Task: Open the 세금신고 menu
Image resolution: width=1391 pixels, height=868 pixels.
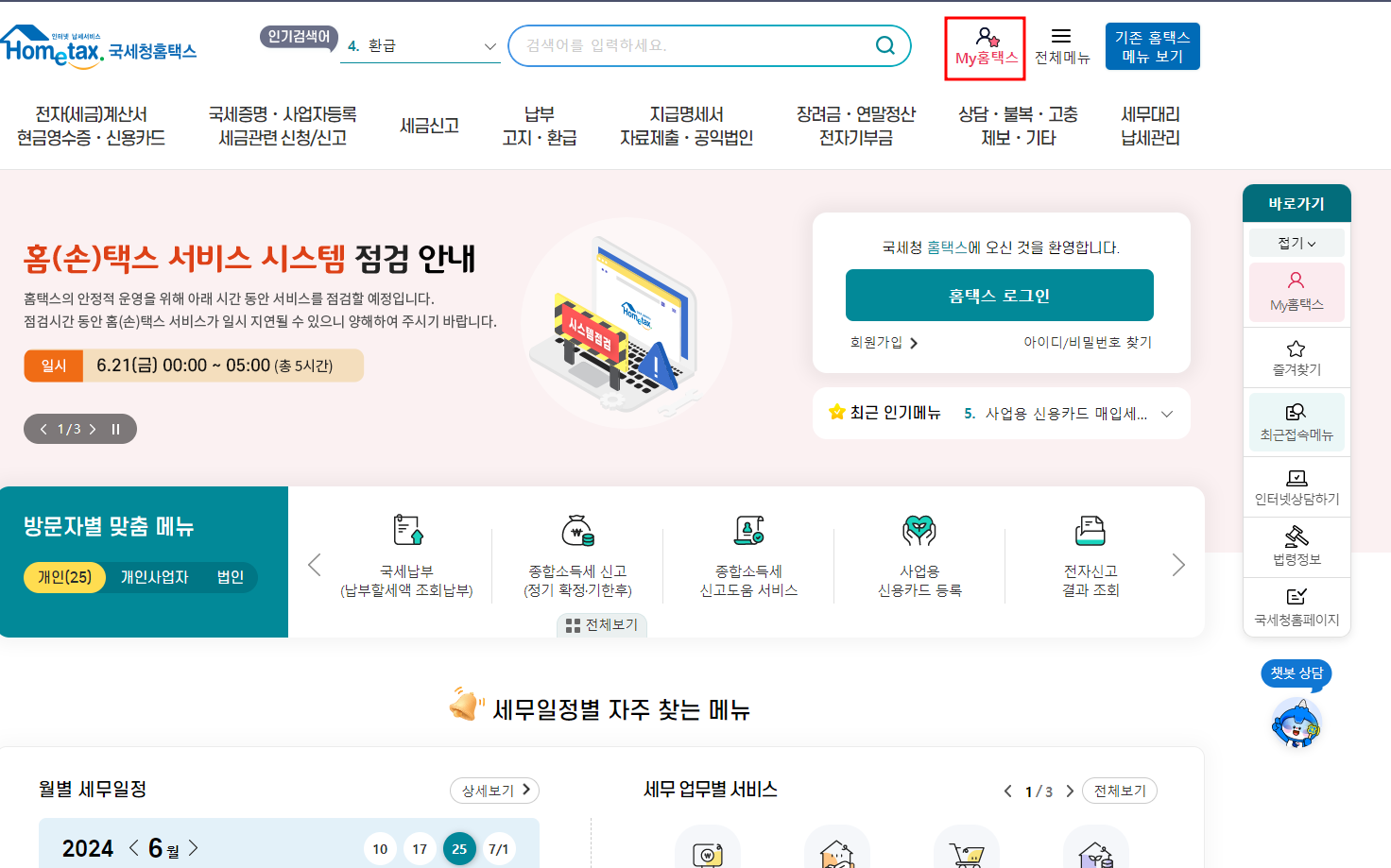Action: (429, 126)
